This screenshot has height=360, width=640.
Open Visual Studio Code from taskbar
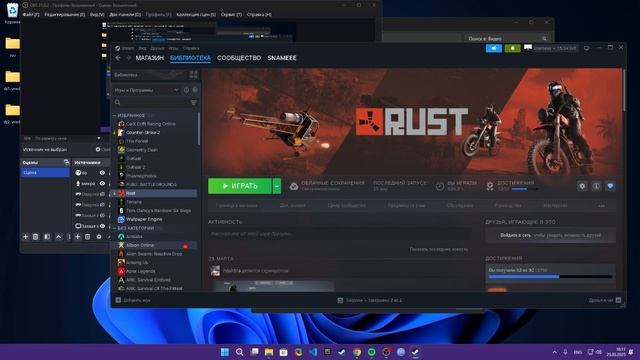pos(313,352)
